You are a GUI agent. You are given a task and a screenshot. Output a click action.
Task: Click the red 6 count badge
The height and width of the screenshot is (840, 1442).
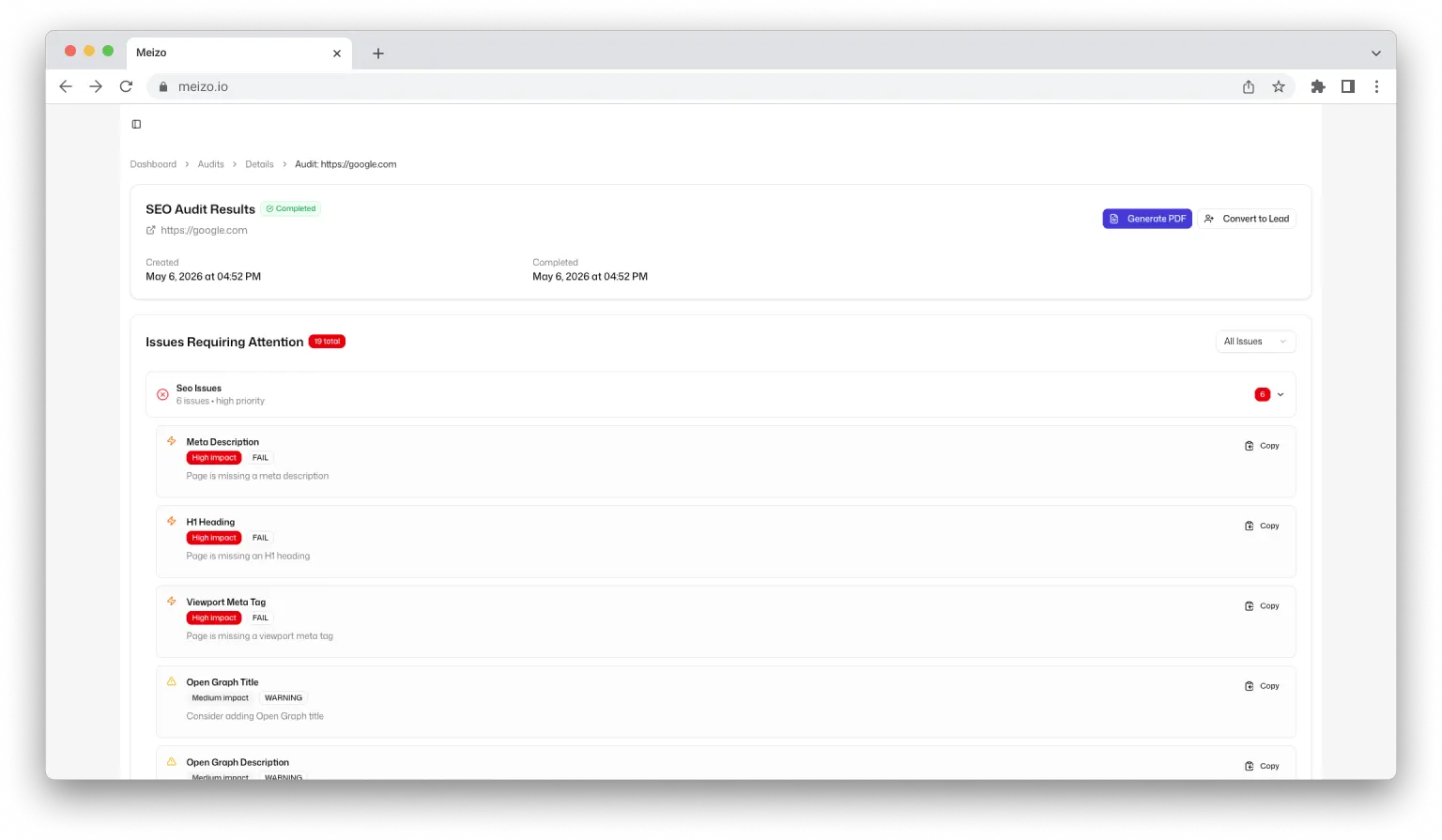pos(1263,394)
